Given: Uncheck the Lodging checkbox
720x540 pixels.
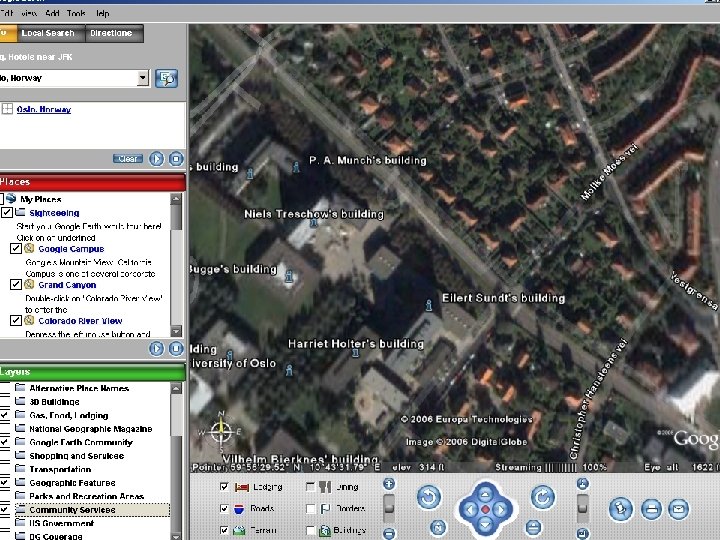Looking at the screenshot, I should click(224, 486).
